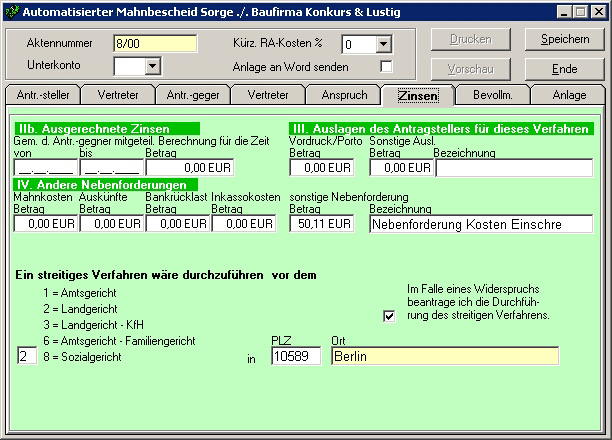Image resolution: width=612 pixels, height=440 pixels.
Task: Maximize the Mahnbescheid window
Action: pos(581,12)
